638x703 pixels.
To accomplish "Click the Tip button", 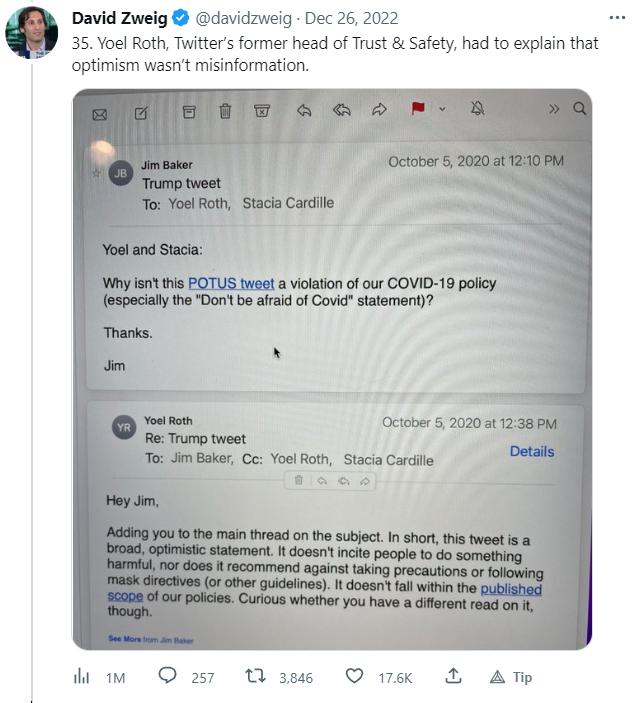I will pyautogui.click(x=510, y=677).
